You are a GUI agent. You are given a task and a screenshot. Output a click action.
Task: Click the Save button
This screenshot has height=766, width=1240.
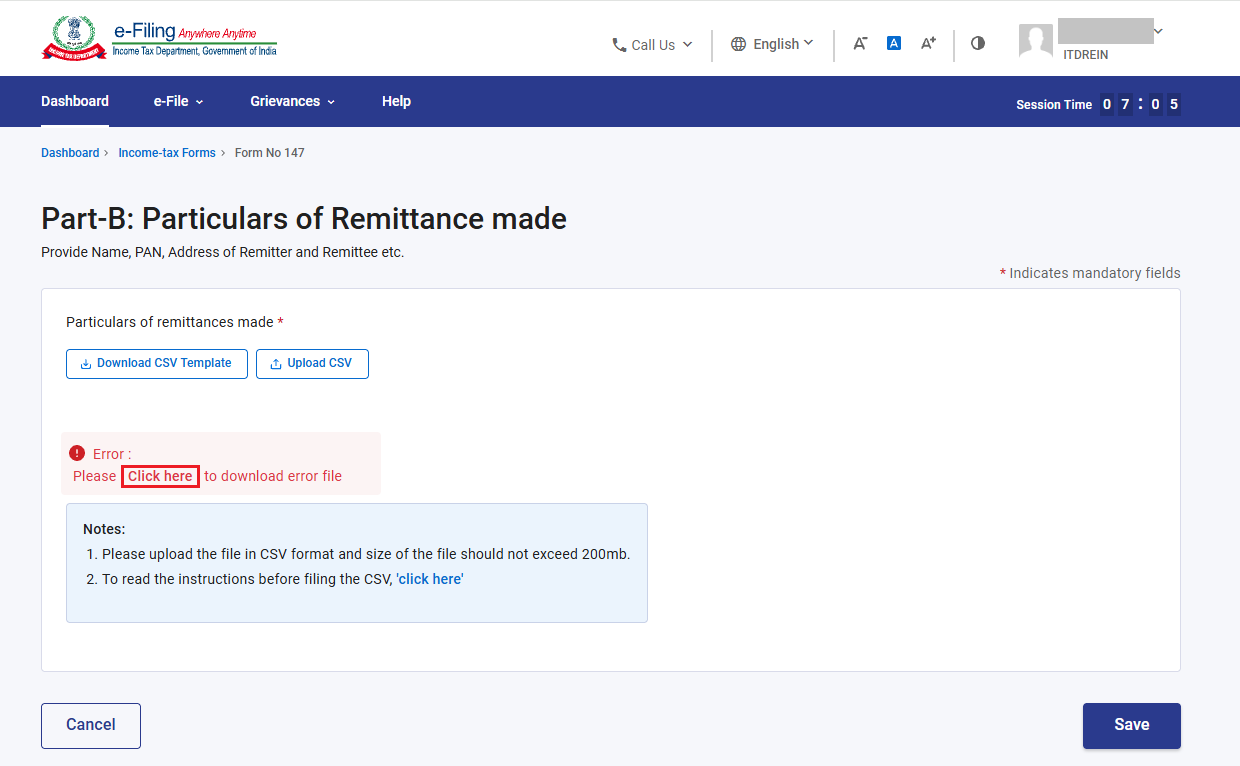(1132, 726)
